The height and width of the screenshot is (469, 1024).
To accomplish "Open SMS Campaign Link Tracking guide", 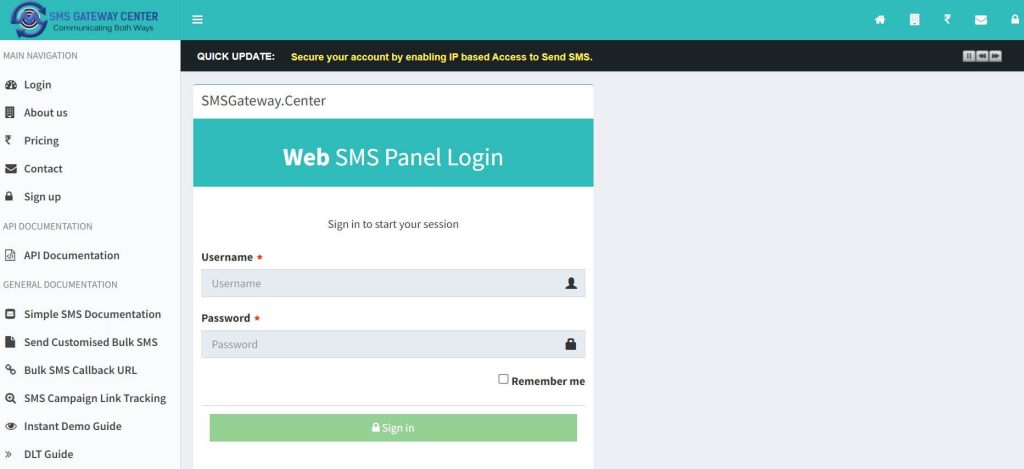I will point(94,398).
